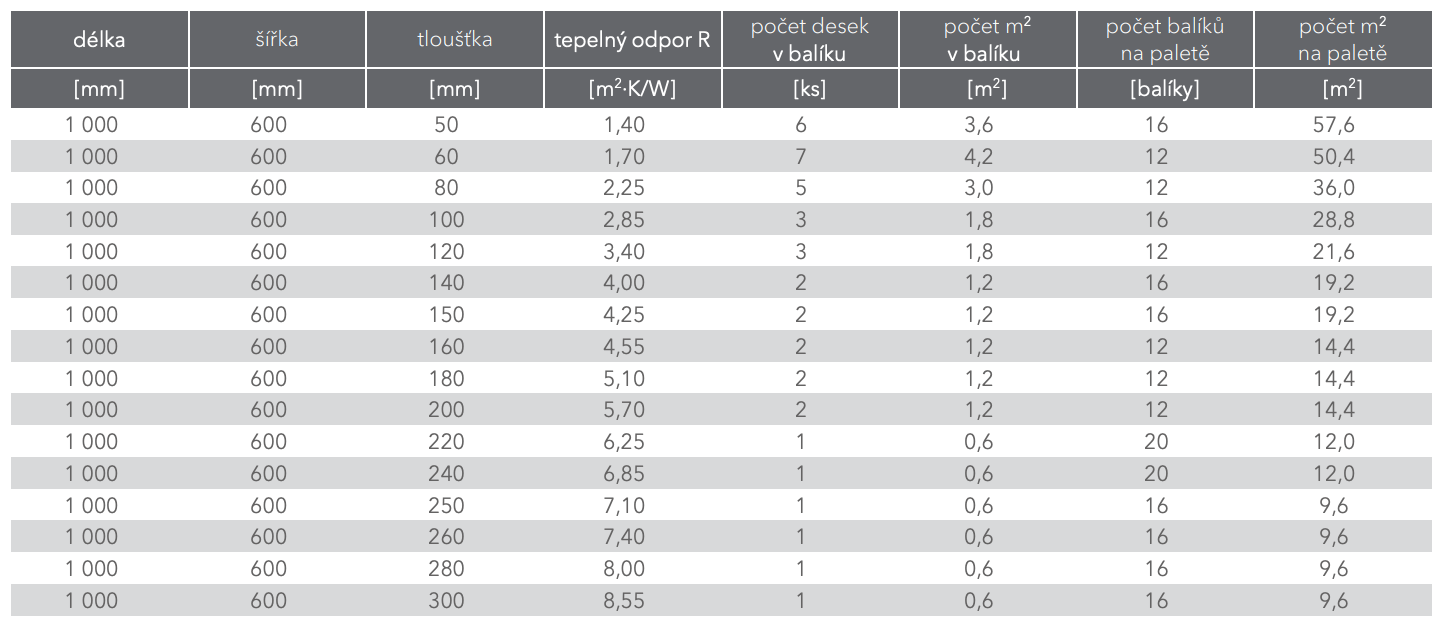
Task: Click thickness value 50 in first row
Action: (447, 125)
